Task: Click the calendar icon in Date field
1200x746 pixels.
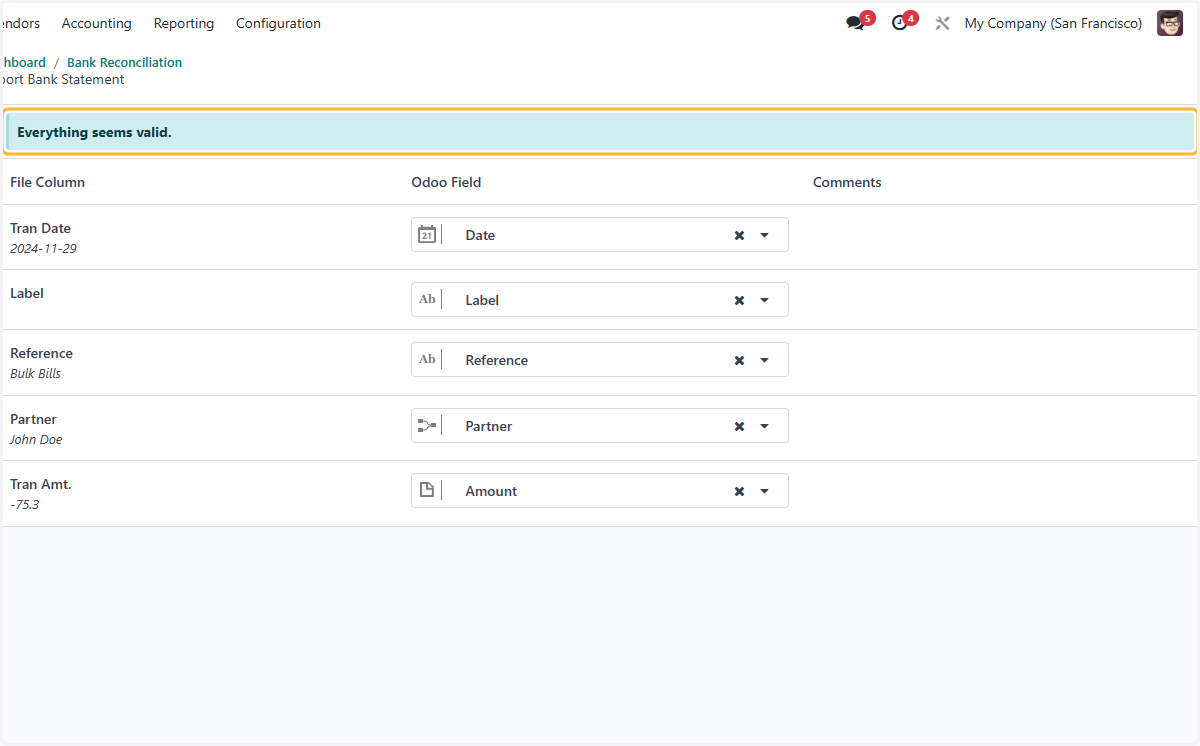Action: [x=427, y=235]
